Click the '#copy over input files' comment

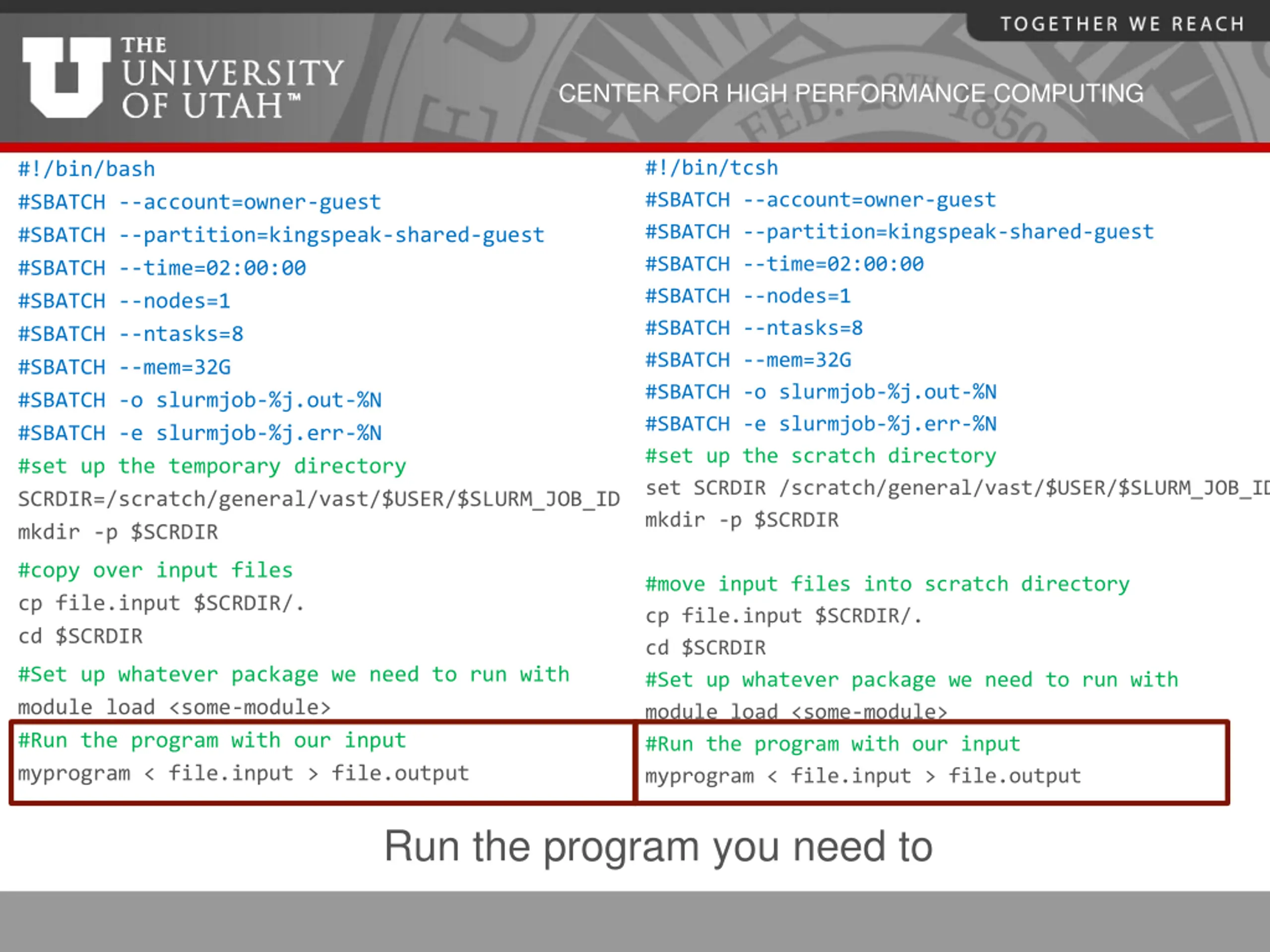(155, 570)
